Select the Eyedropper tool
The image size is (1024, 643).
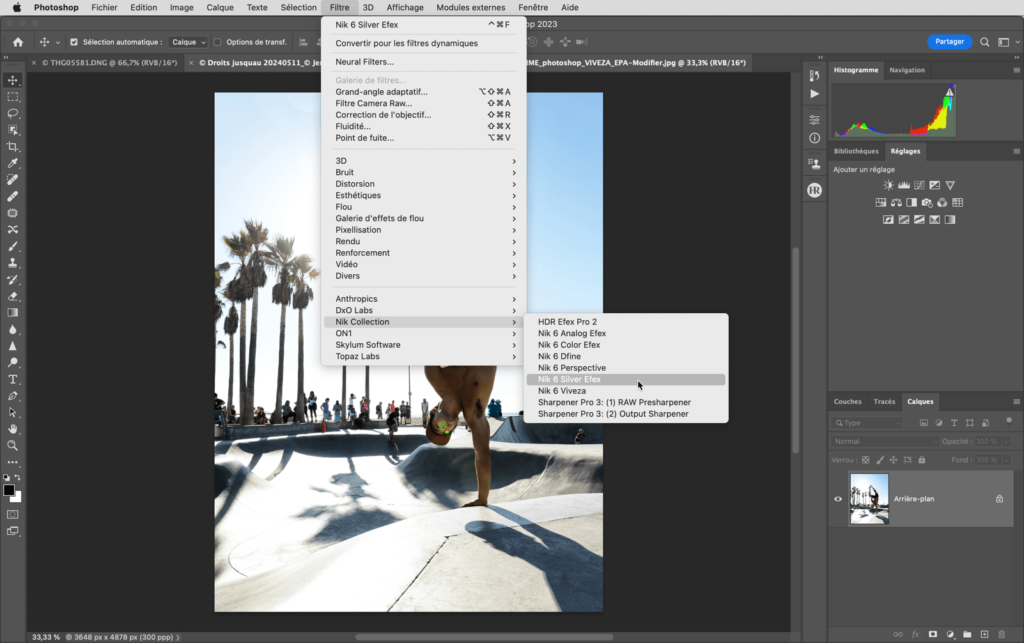(12, 163)
